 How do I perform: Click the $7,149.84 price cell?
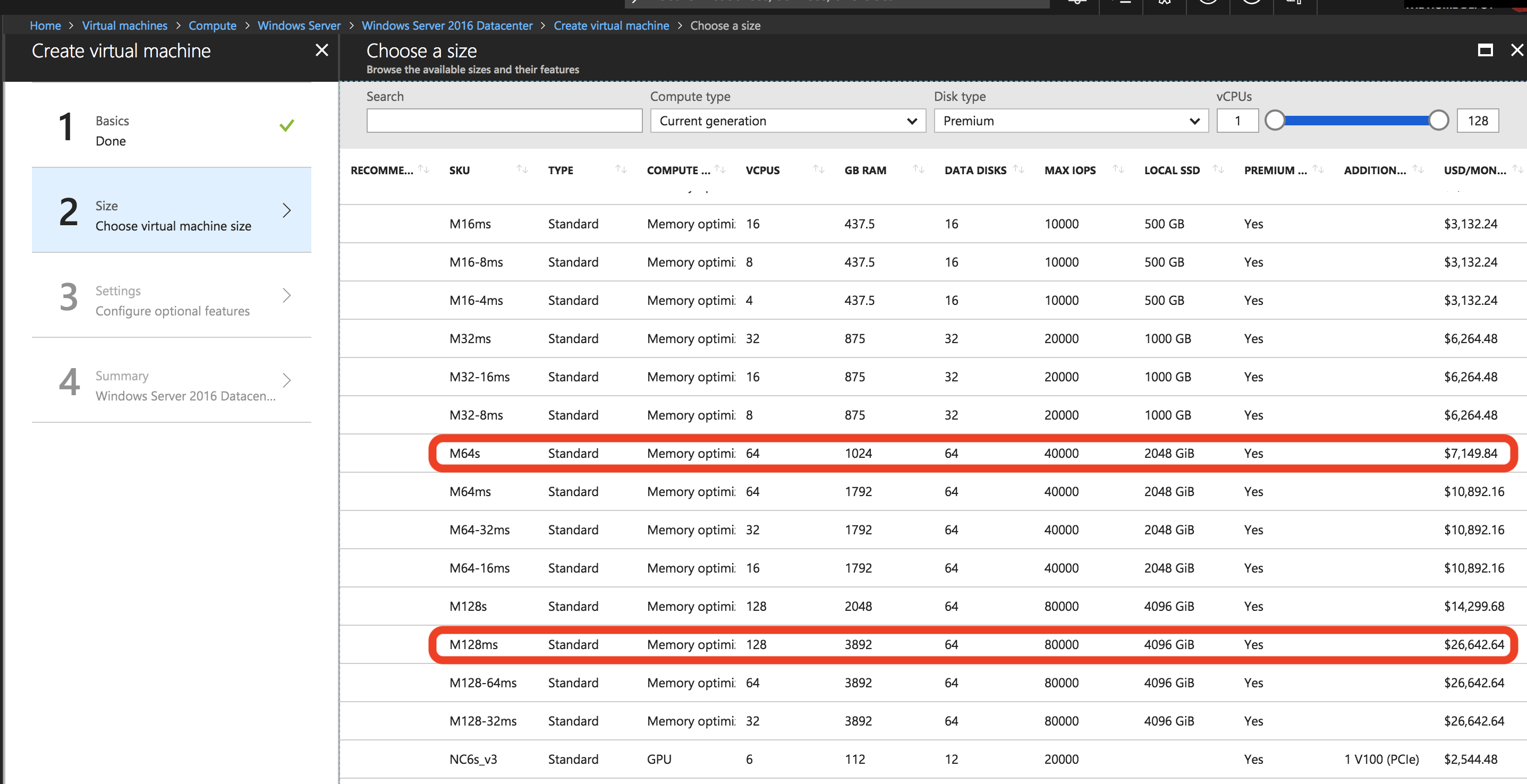pos(1470,453)
